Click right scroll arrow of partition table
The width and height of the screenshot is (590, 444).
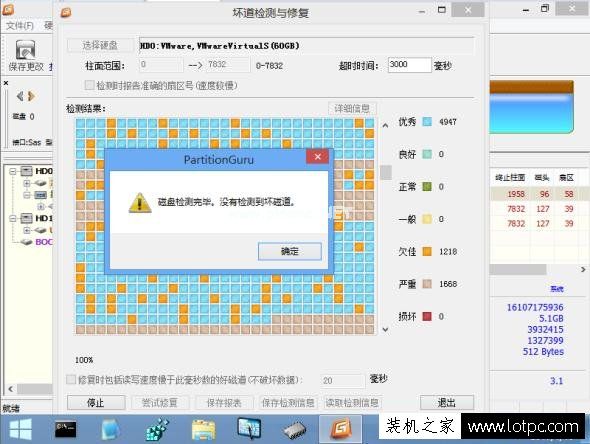583,269
